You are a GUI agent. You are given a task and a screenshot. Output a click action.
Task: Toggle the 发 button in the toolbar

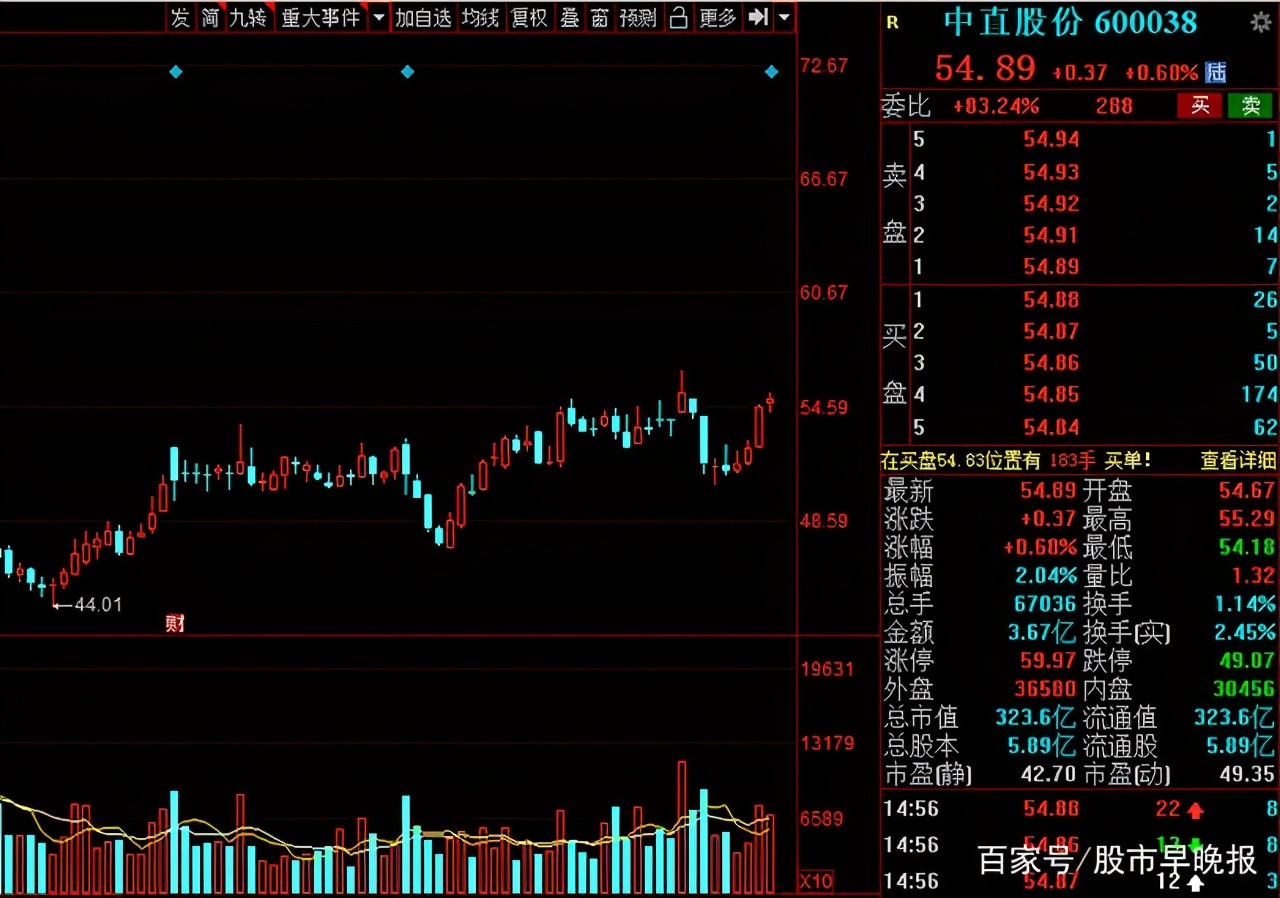pyautogui.click(x=180, y=17)
